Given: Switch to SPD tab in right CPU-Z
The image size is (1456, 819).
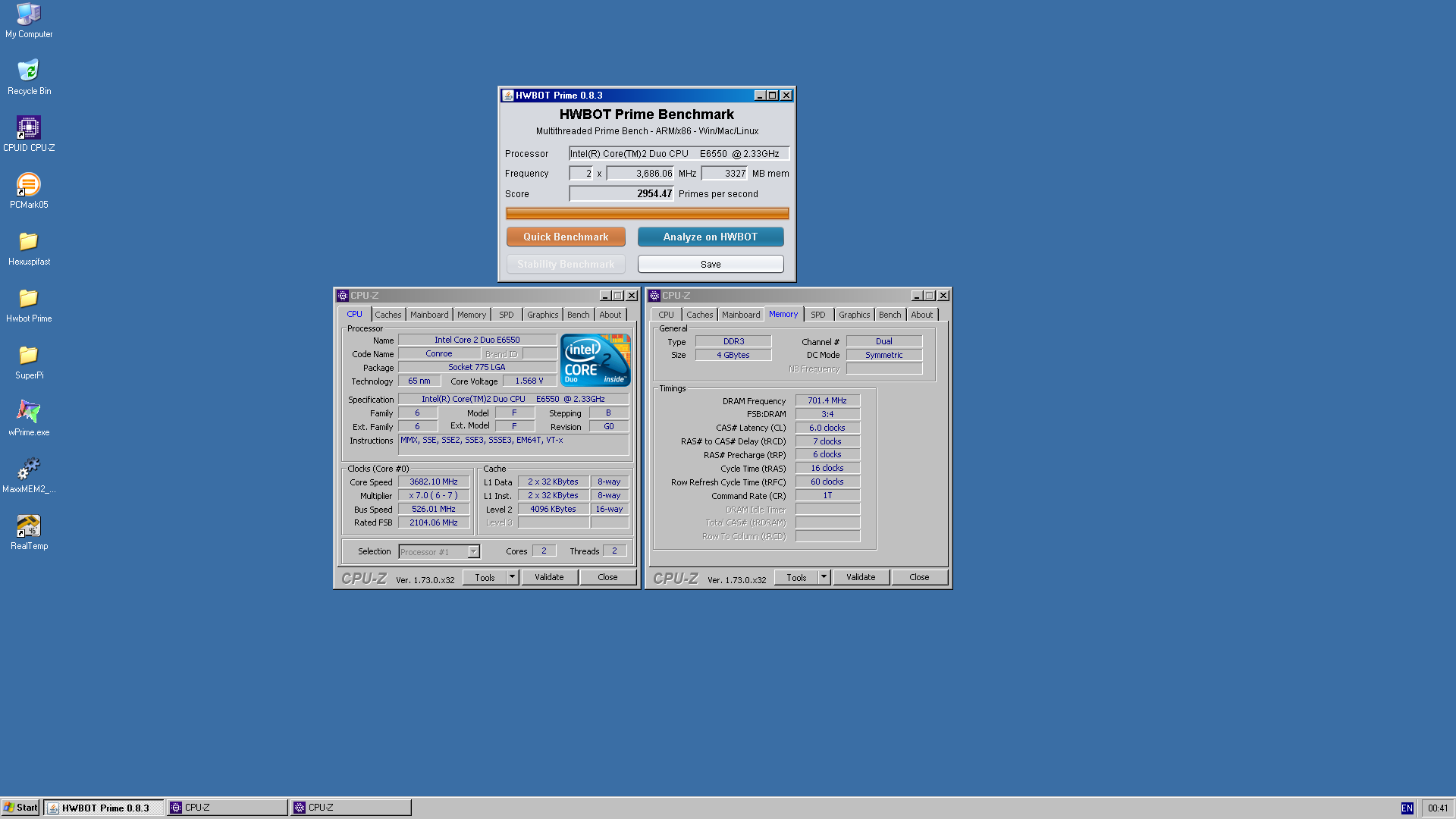Looking at the screenshot, I should pyautogui.click(x=818, y=315).
